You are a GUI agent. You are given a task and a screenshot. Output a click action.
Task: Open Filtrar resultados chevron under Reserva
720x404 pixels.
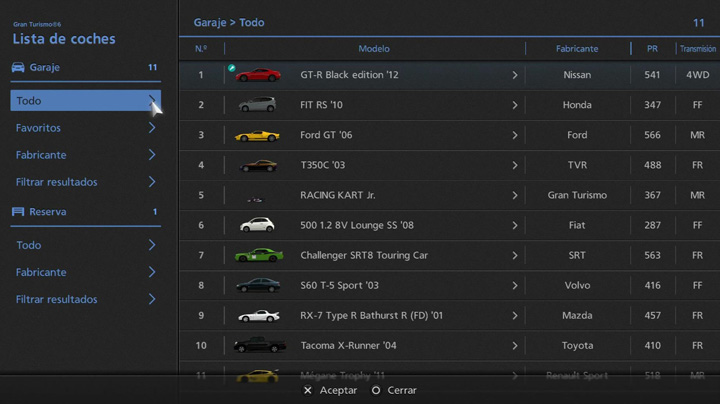point(152,299)
